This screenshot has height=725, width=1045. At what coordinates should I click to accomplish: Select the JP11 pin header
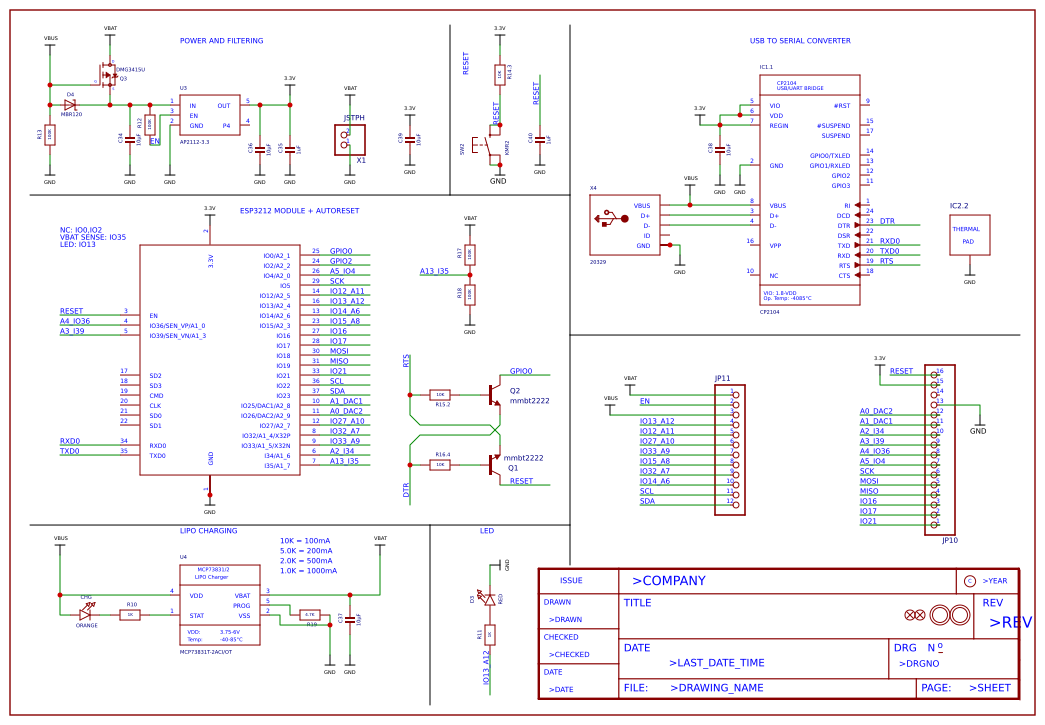[x=730, y=450]
